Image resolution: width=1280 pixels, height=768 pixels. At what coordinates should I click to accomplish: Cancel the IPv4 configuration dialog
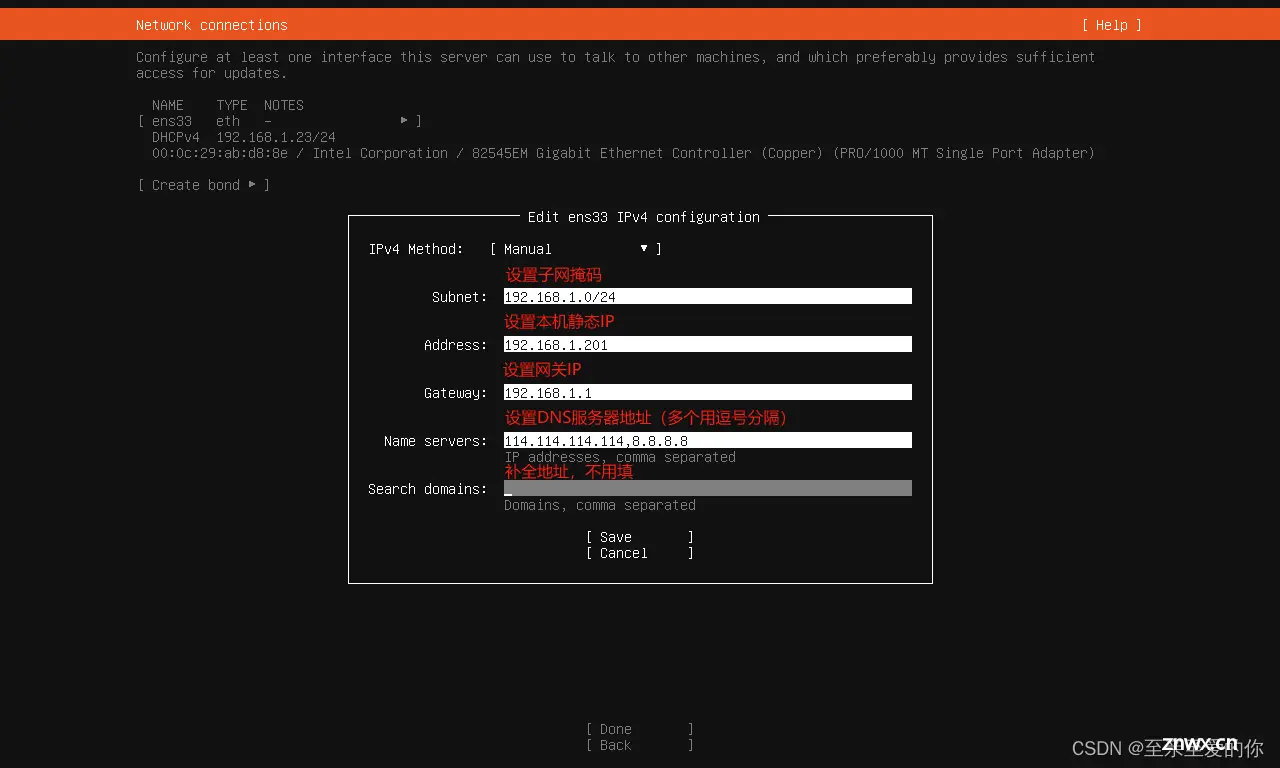640,553
